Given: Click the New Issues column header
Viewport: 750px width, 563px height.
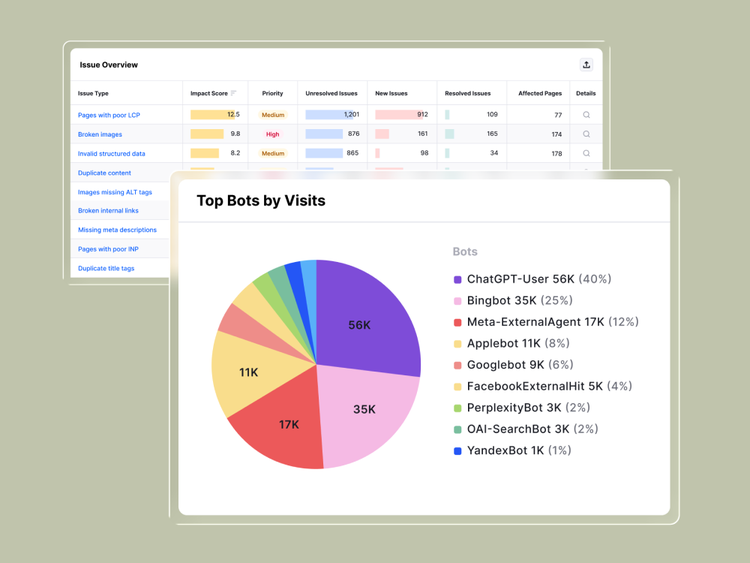Looking at the screenshot, I should [x=391, y=93].
